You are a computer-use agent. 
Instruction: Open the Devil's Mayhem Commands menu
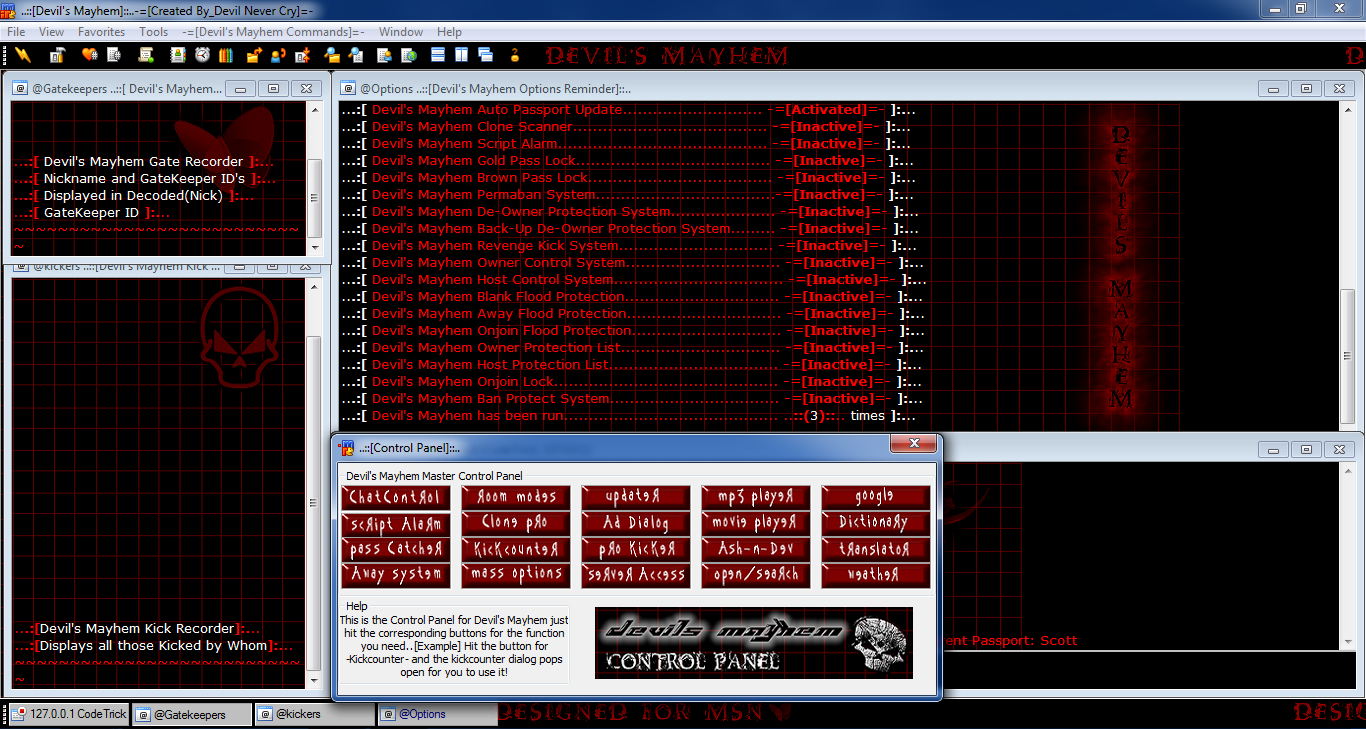click(x=273, y=32)
